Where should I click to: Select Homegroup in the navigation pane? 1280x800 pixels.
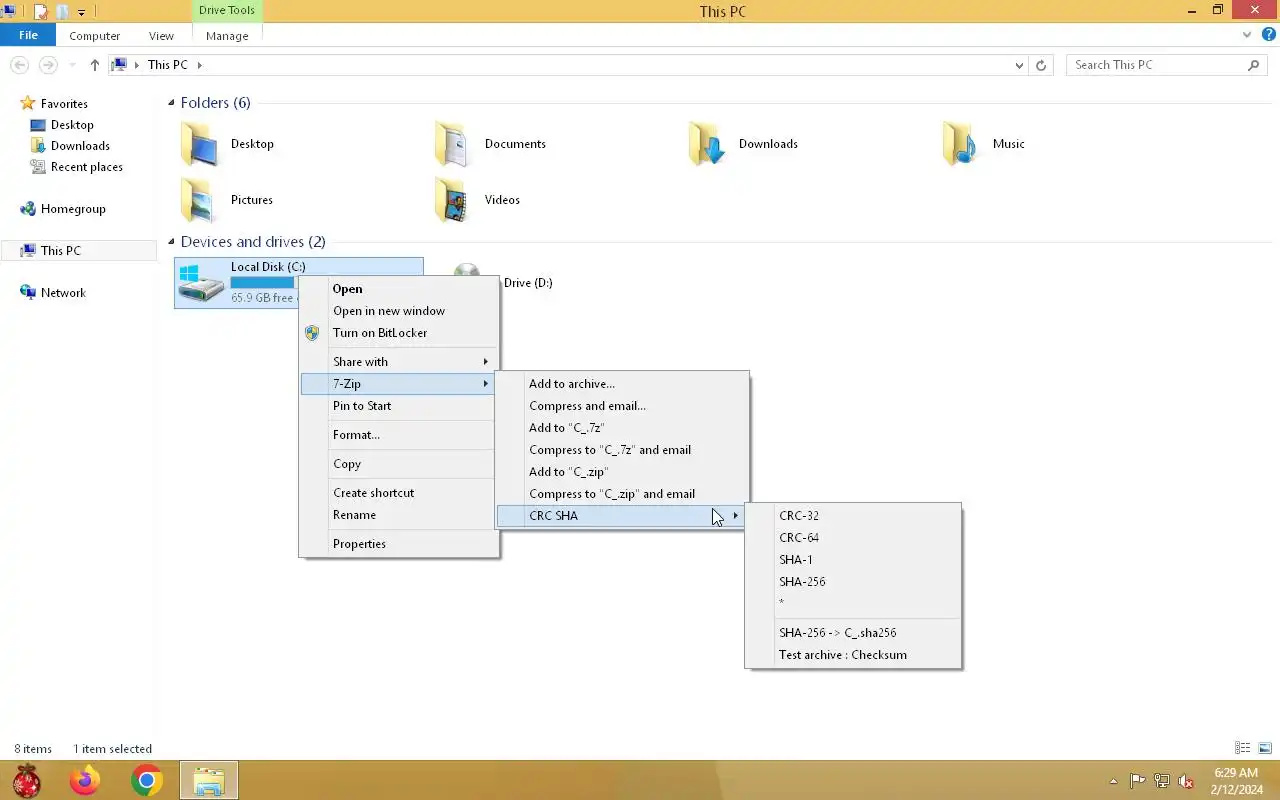click(73, 209)
